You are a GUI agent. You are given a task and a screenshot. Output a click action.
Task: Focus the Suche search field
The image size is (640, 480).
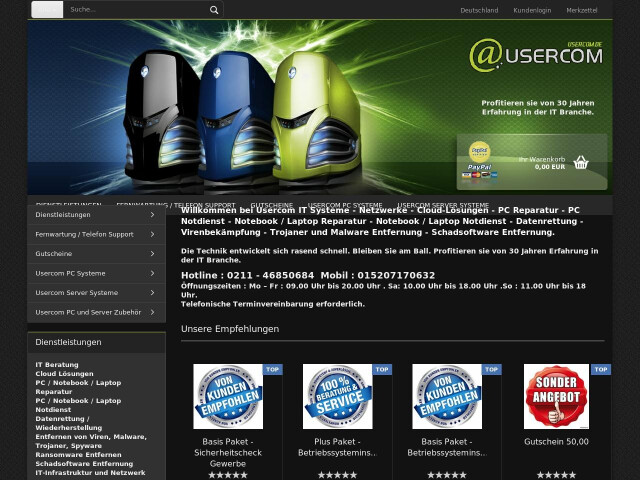pos(137,9)
